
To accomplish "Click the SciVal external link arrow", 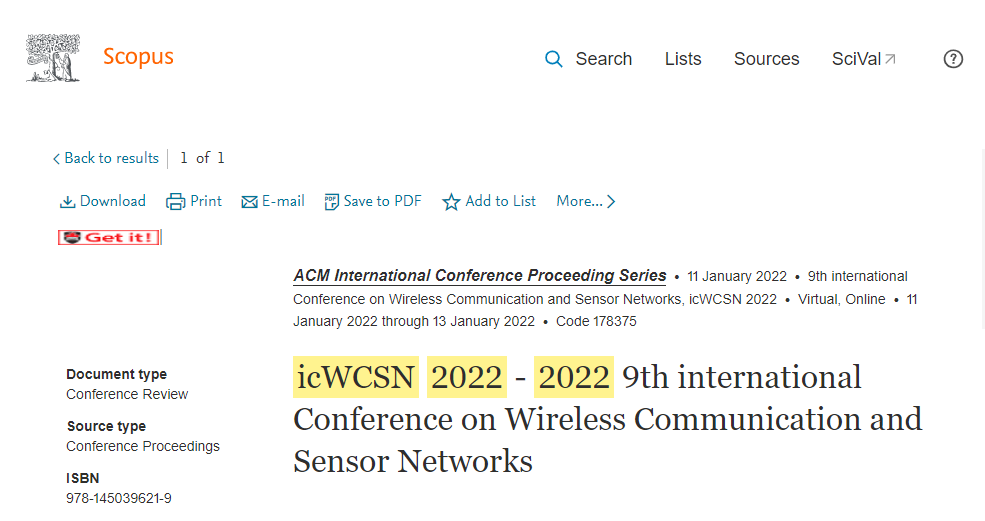I will 891,59.
